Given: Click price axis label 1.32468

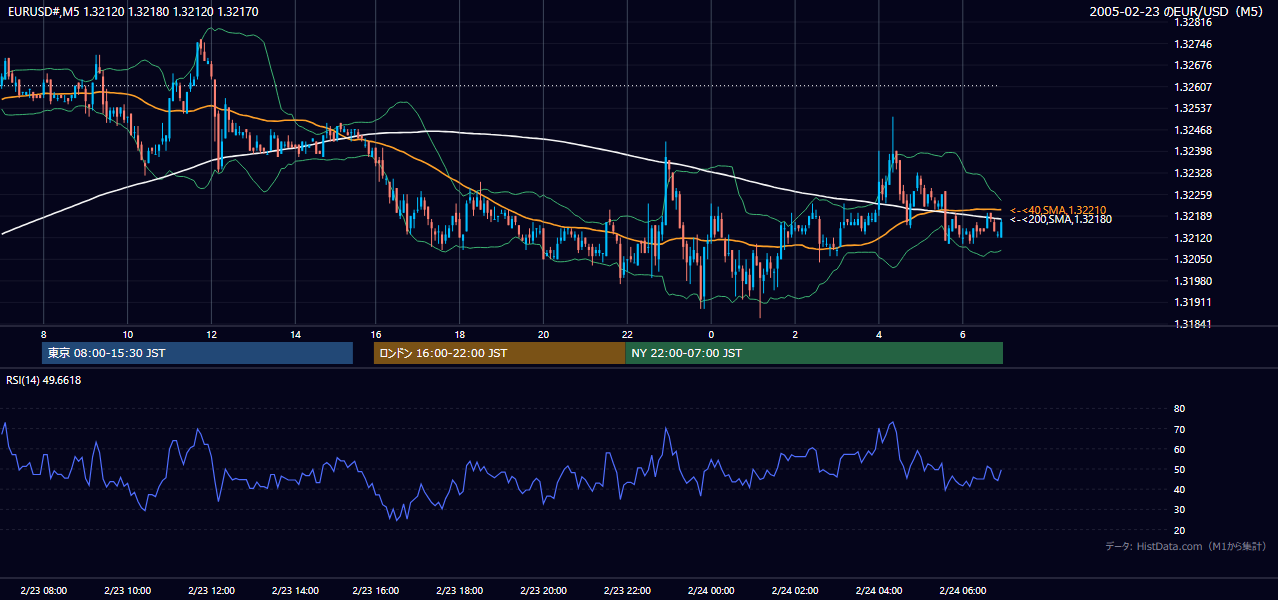Looking at the screenshot, I should 1193,130.
